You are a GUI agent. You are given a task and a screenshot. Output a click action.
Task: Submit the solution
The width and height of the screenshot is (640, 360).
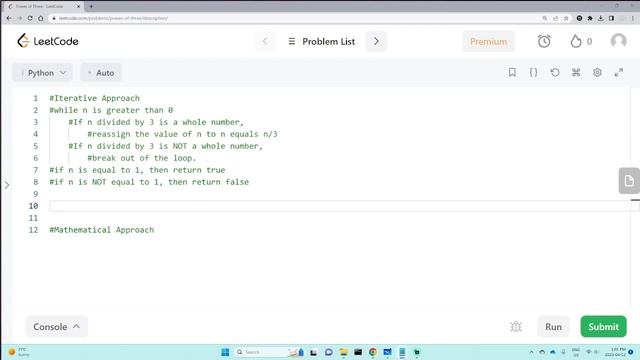point(603,327)
